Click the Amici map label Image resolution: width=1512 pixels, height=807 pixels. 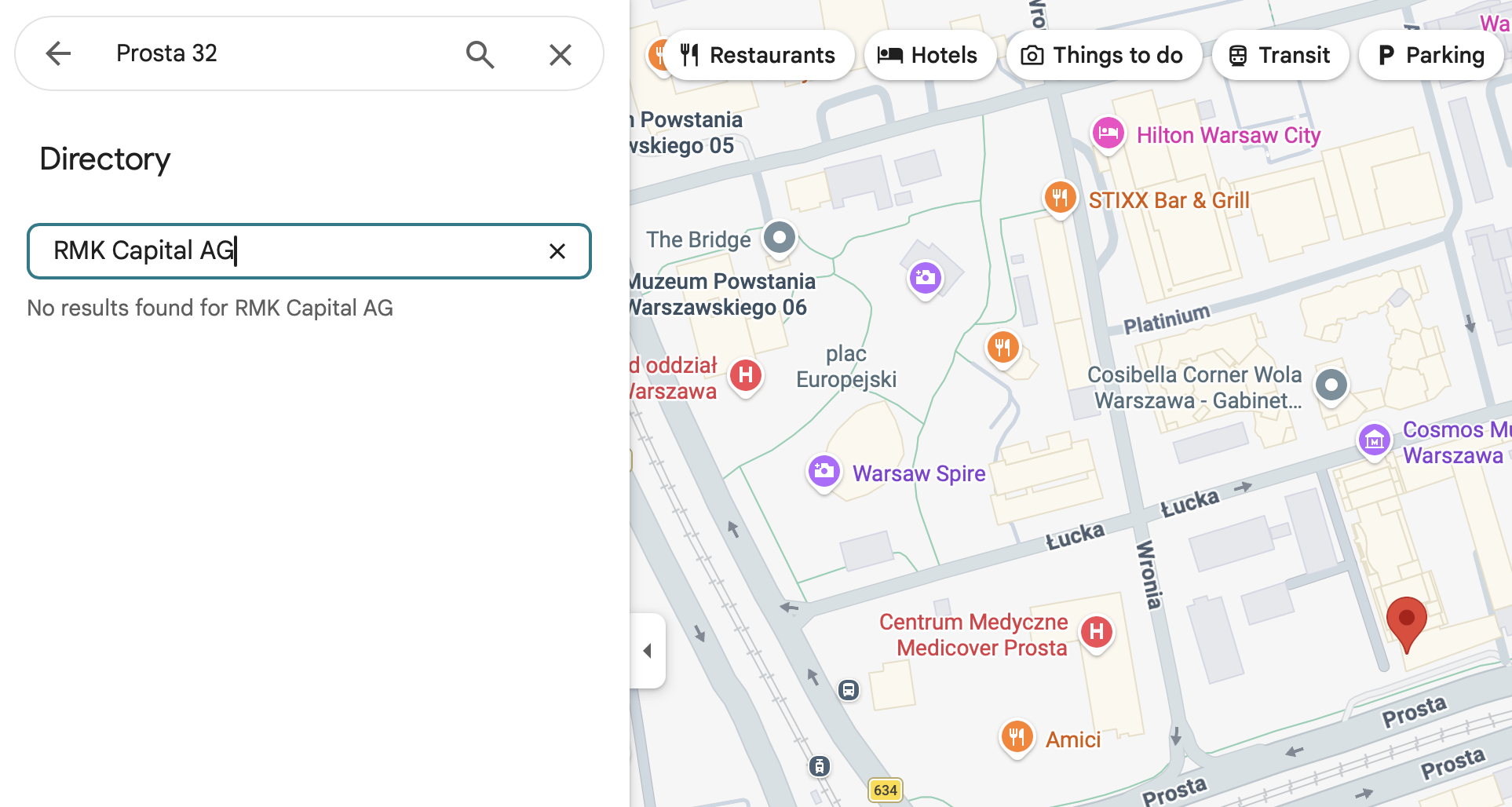tap(1073, 739)
